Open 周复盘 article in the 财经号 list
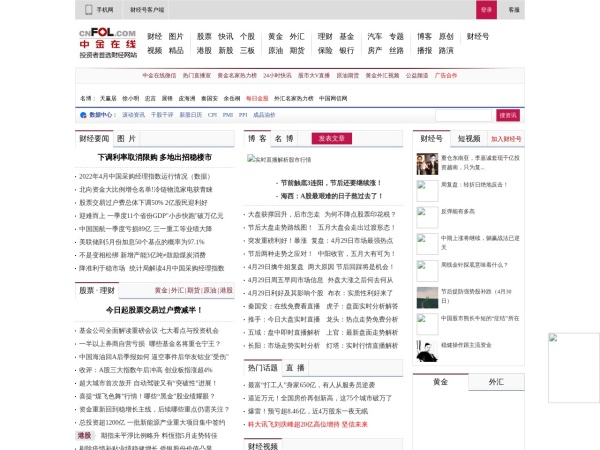600x450 pixels. click(x=474, y=184)
